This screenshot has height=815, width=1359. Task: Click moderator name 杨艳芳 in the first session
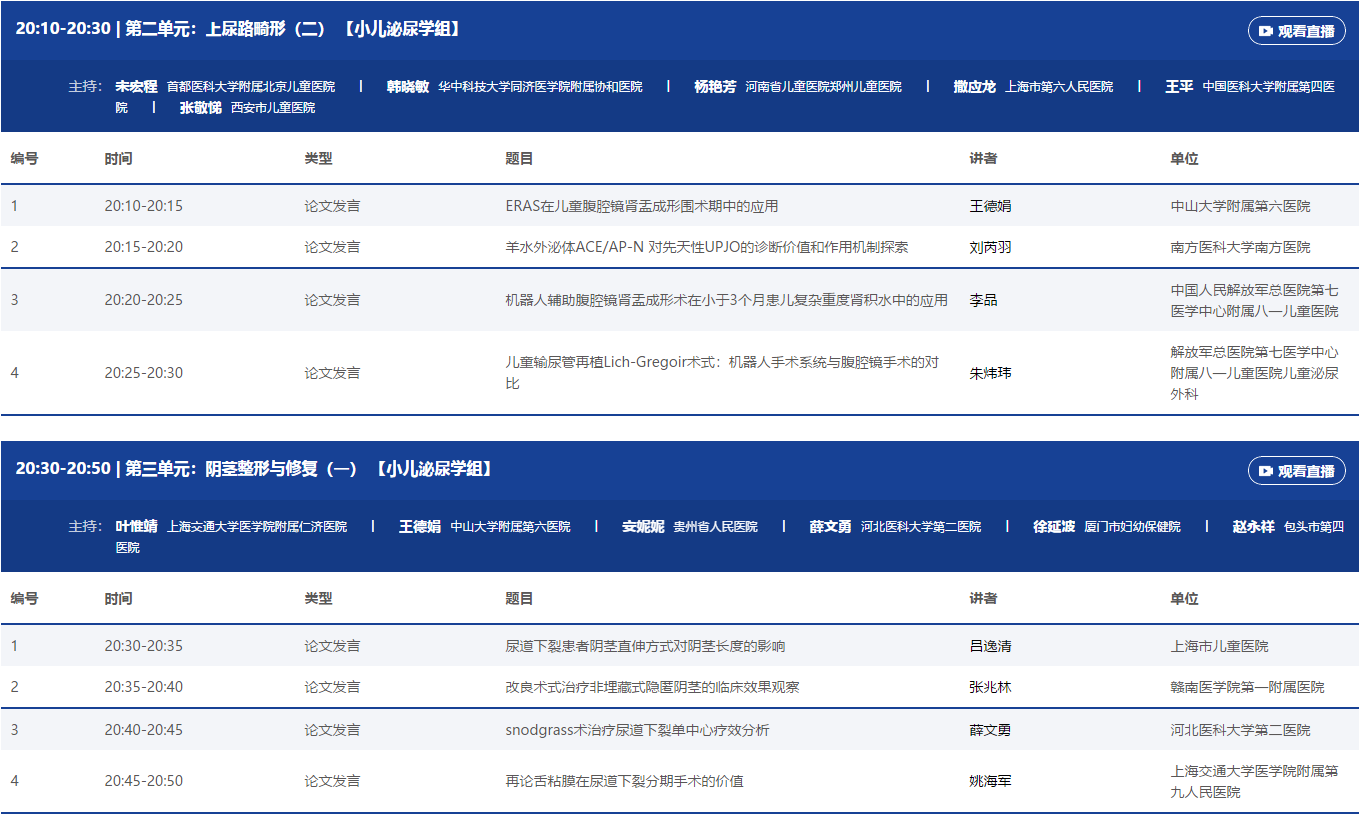tap(715, 87)
